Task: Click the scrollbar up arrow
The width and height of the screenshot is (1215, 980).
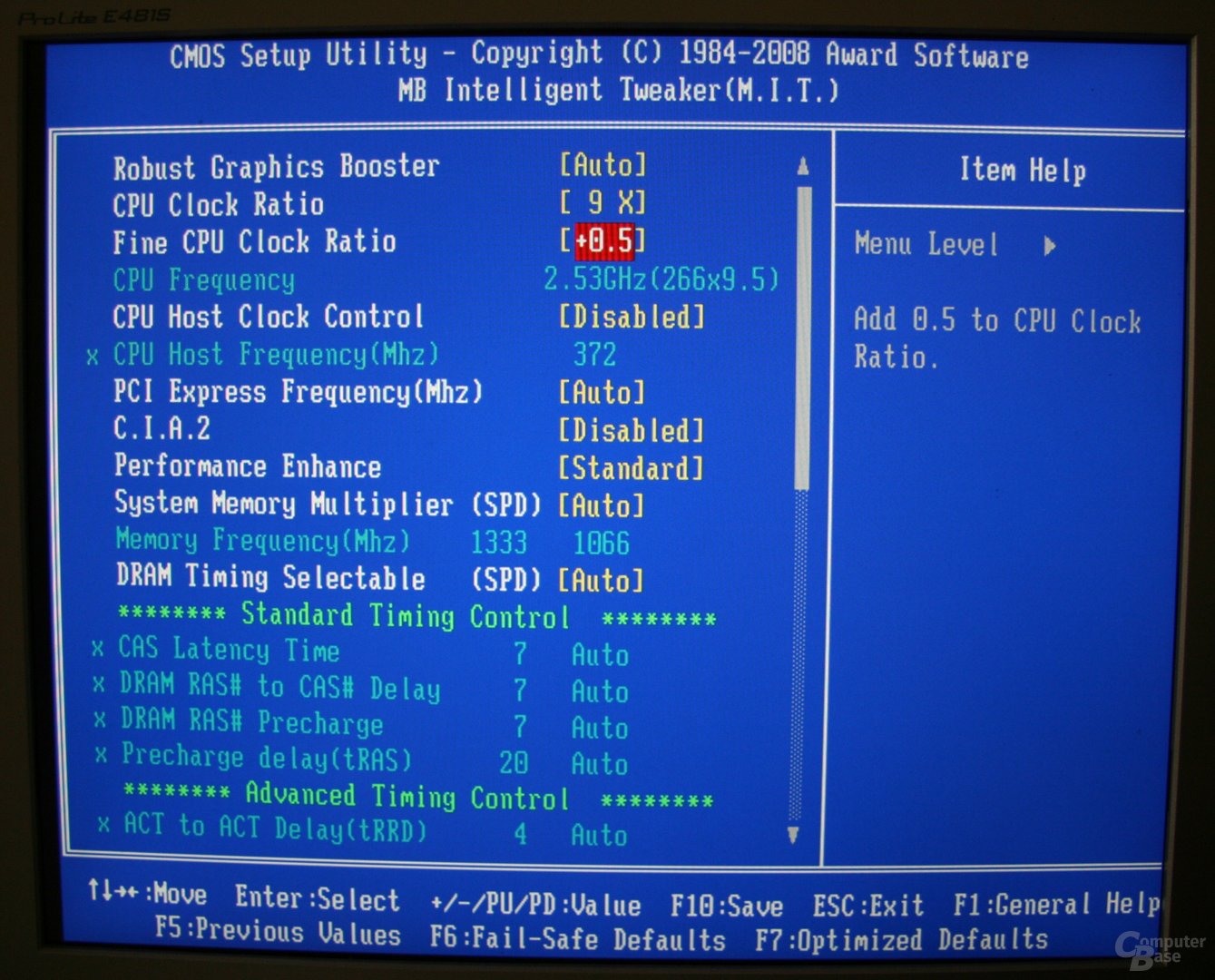Action: [x=802, y=166]
